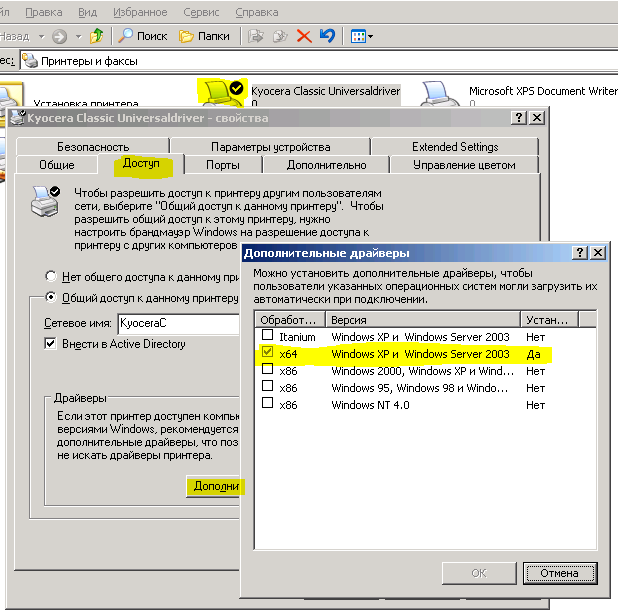618x616 pixels.
Task: Expand the Back button history arrow
Action: 41,37
